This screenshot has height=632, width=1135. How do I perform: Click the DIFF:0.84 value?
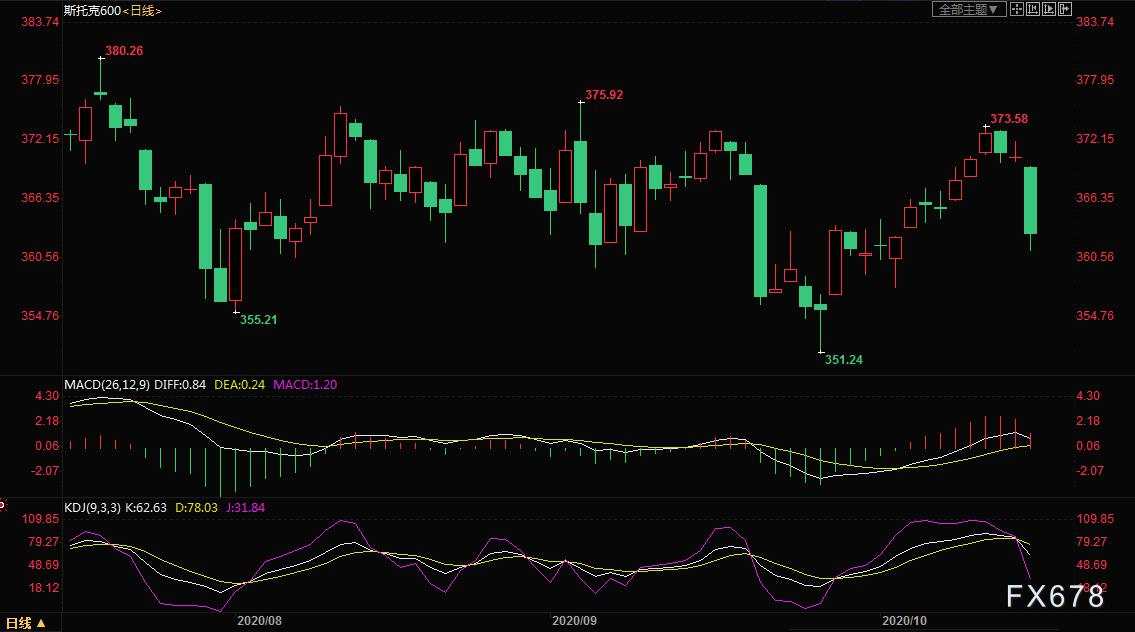tap(180, 385)
